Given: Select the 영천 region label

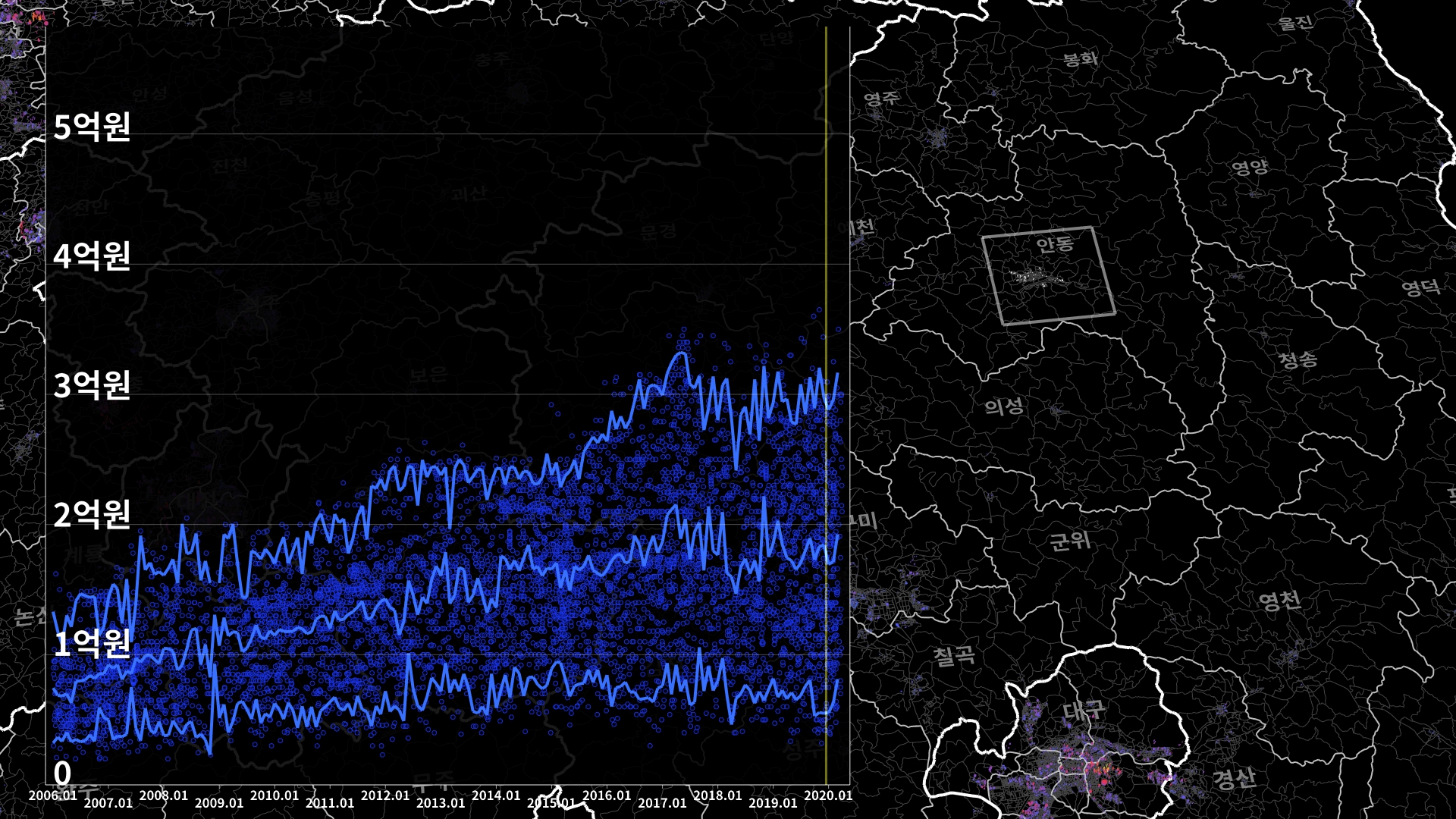Looking at the screenshot, I should 1280,601.
